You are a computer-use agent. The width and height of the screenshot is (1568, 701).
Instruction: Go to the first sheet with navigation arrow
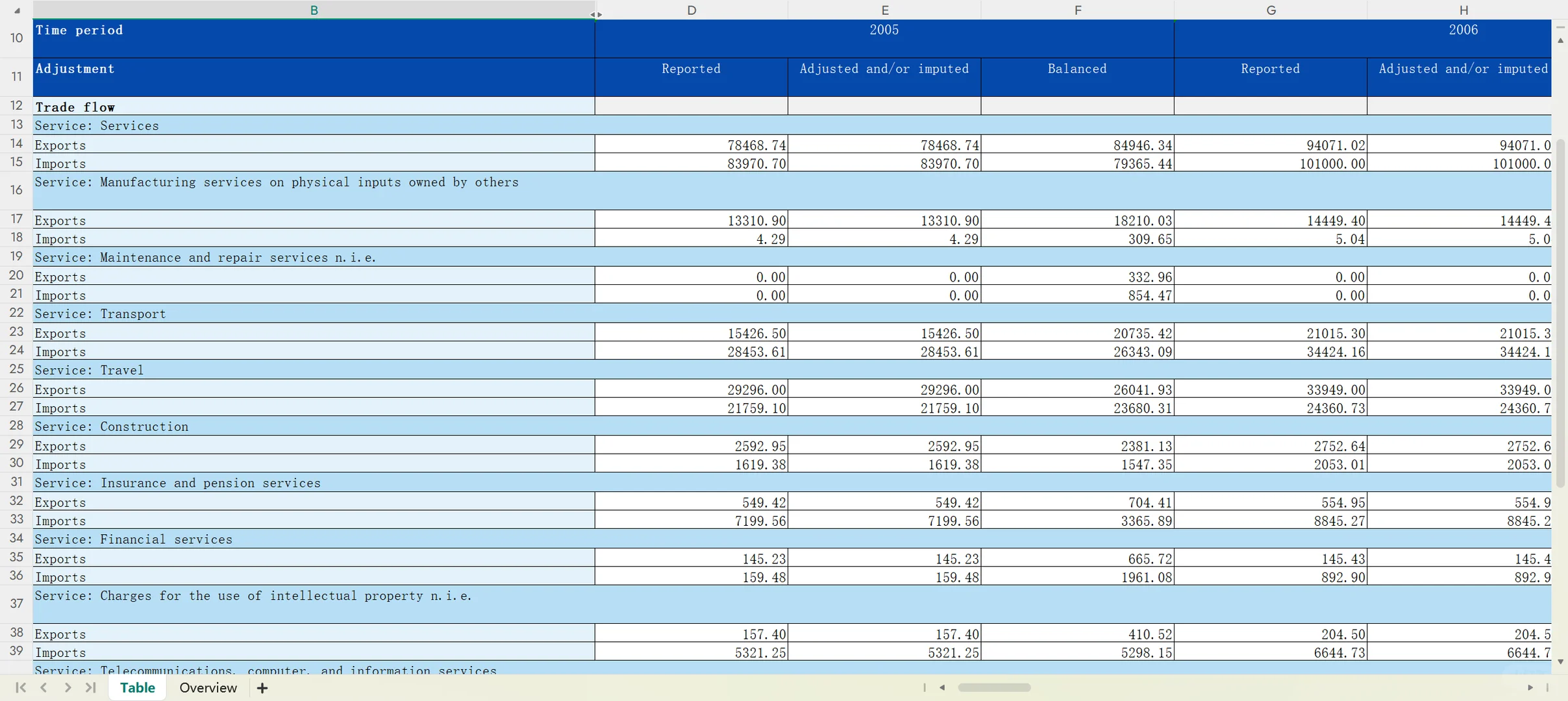[20, 687]
